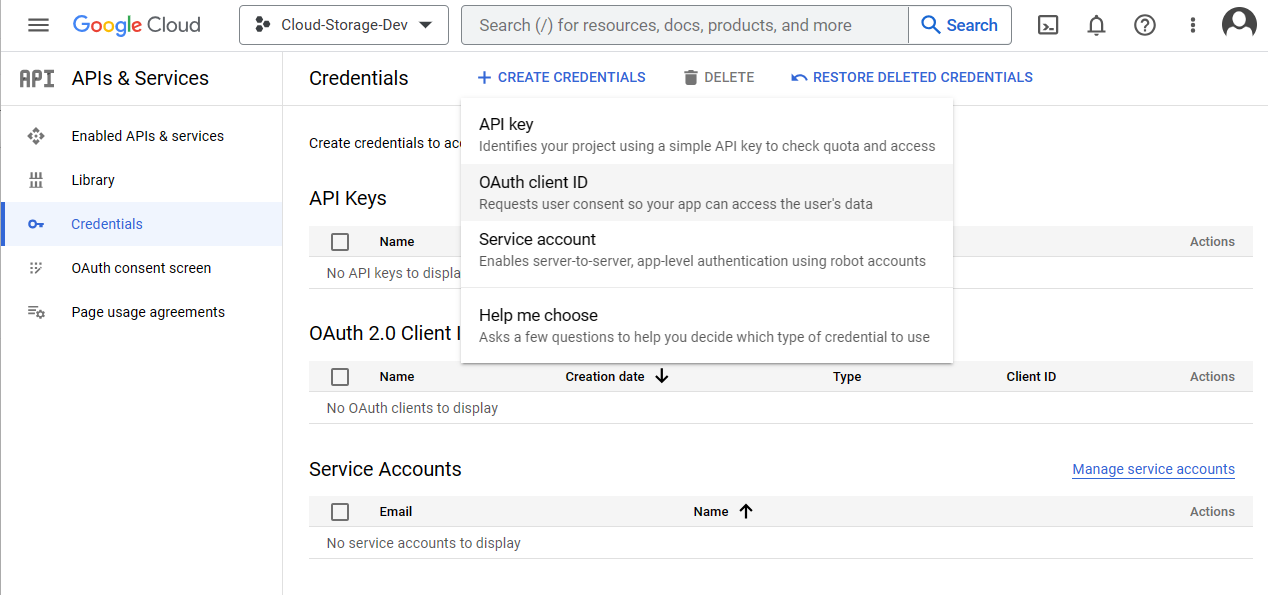Toggle the Creation date sort arrow
Viewport: 1268px width, 595px height.
661,376
